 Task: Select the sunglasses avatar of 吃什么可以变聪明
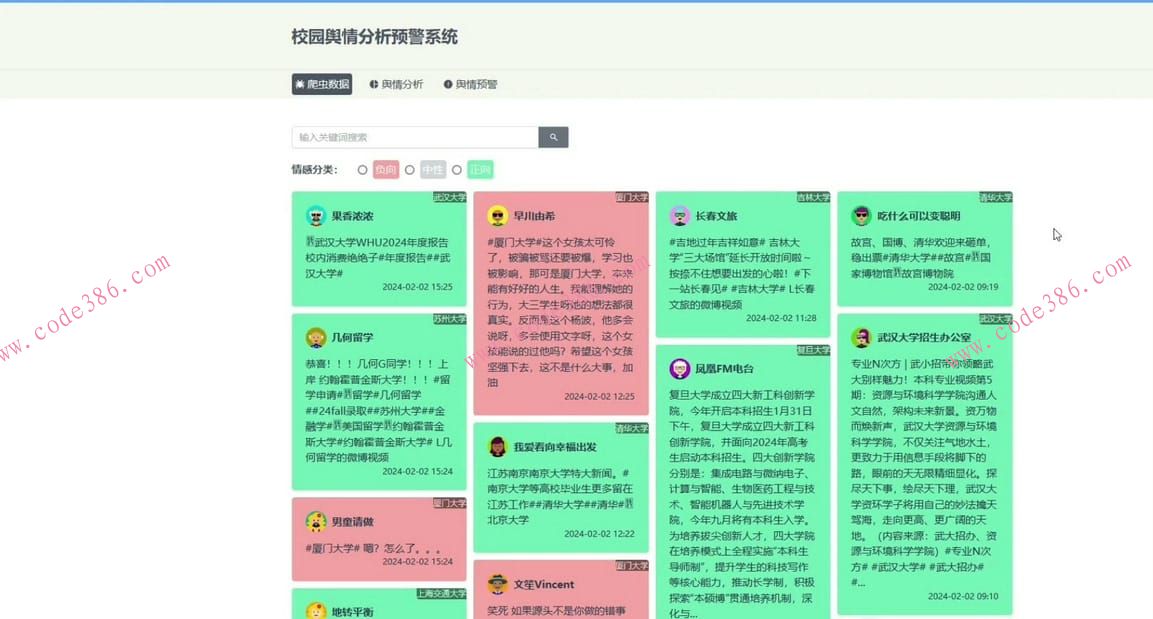pos(861,214)
